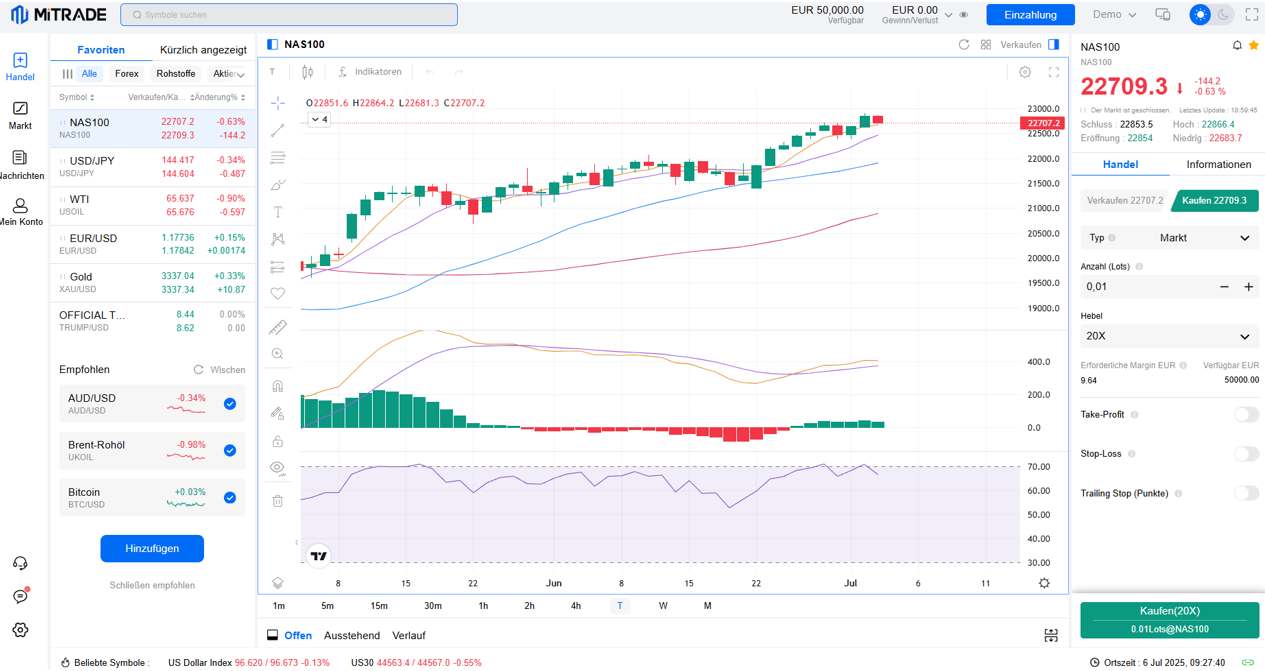Open the Markt section in sidebar

pyautogui.click(x=20, y=115)
